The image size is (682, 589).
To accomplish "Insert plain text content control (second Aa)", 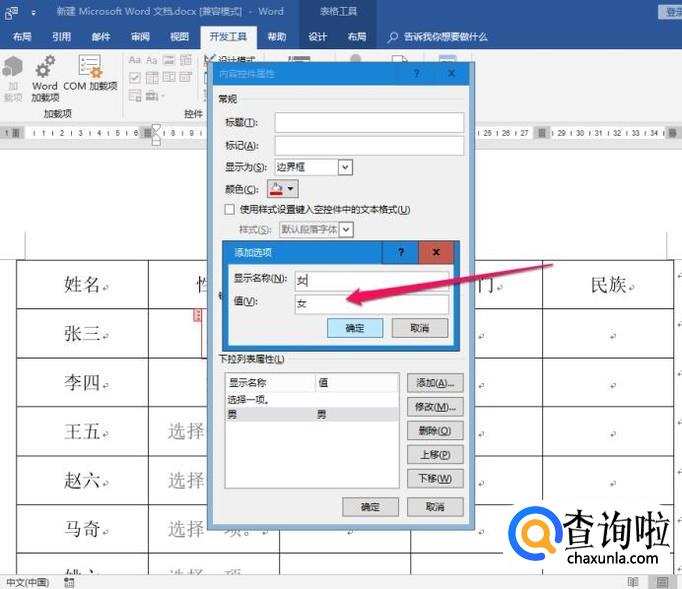I will (151, 60).
